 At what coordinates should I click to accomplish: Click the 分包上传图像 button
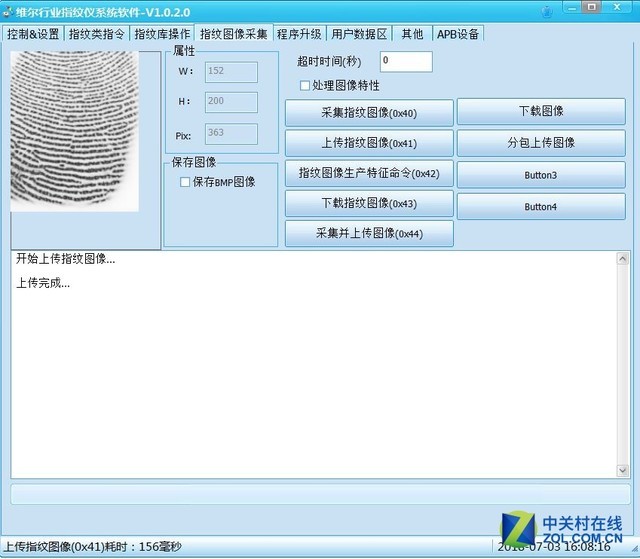click(541, 143)
